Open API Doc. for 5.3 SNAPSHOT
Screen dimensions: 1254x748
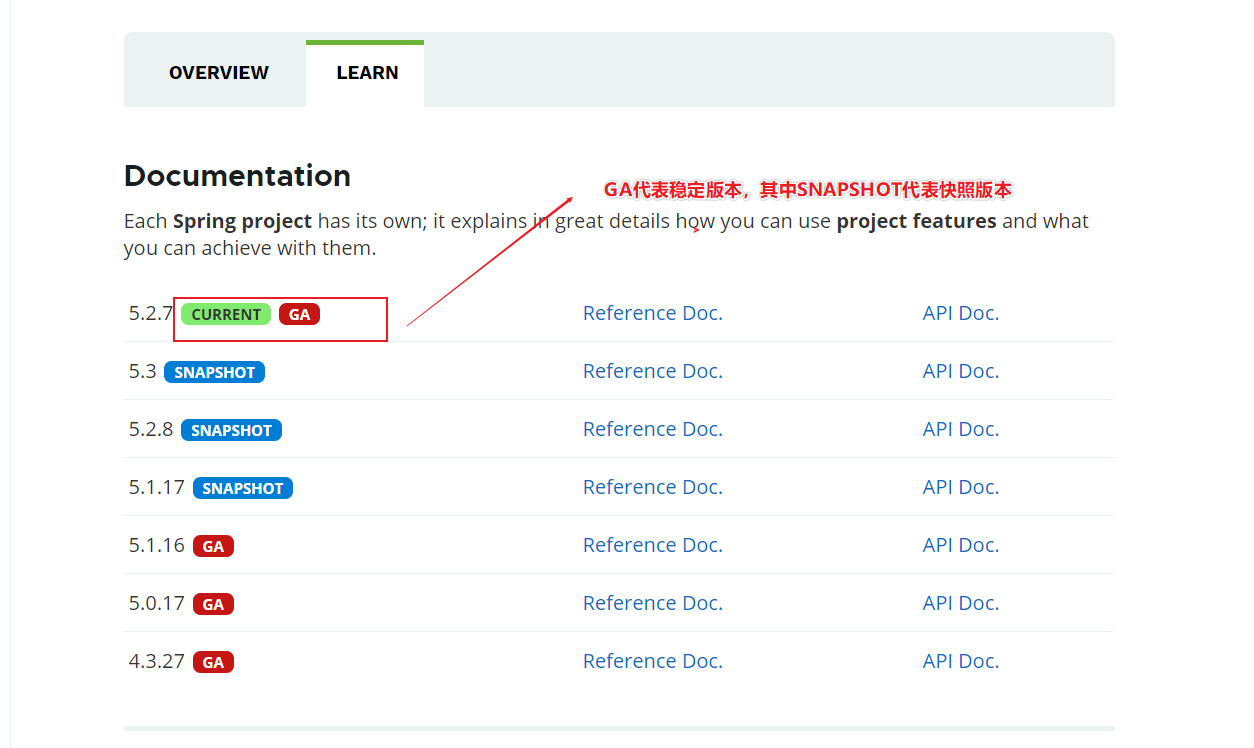(961, 371)
